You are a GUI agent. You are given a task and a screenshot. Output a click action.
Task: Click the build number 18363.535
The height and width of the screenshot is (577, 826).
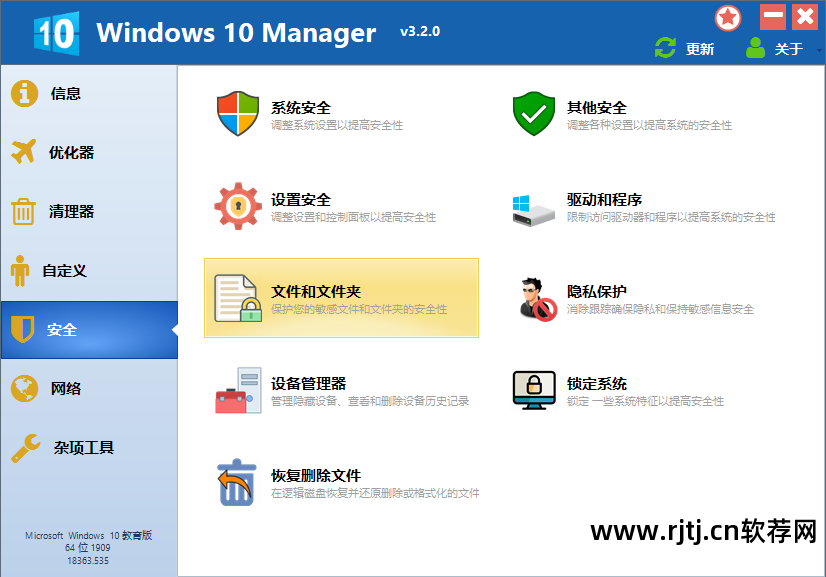88,561
